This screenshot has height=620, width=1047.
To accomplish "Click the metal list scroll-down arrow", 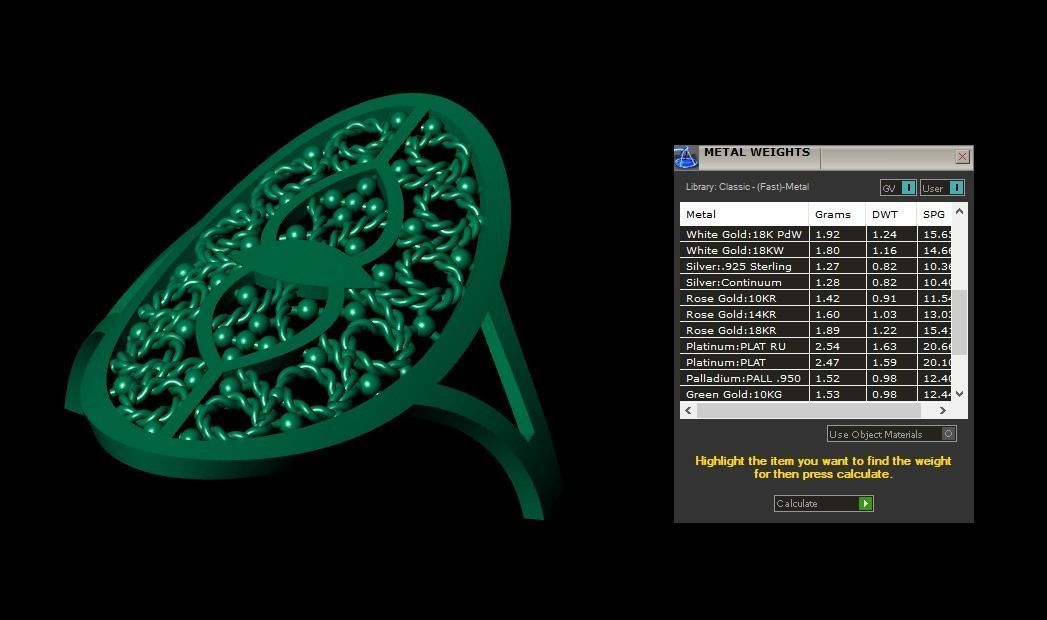I will (960, 394).
